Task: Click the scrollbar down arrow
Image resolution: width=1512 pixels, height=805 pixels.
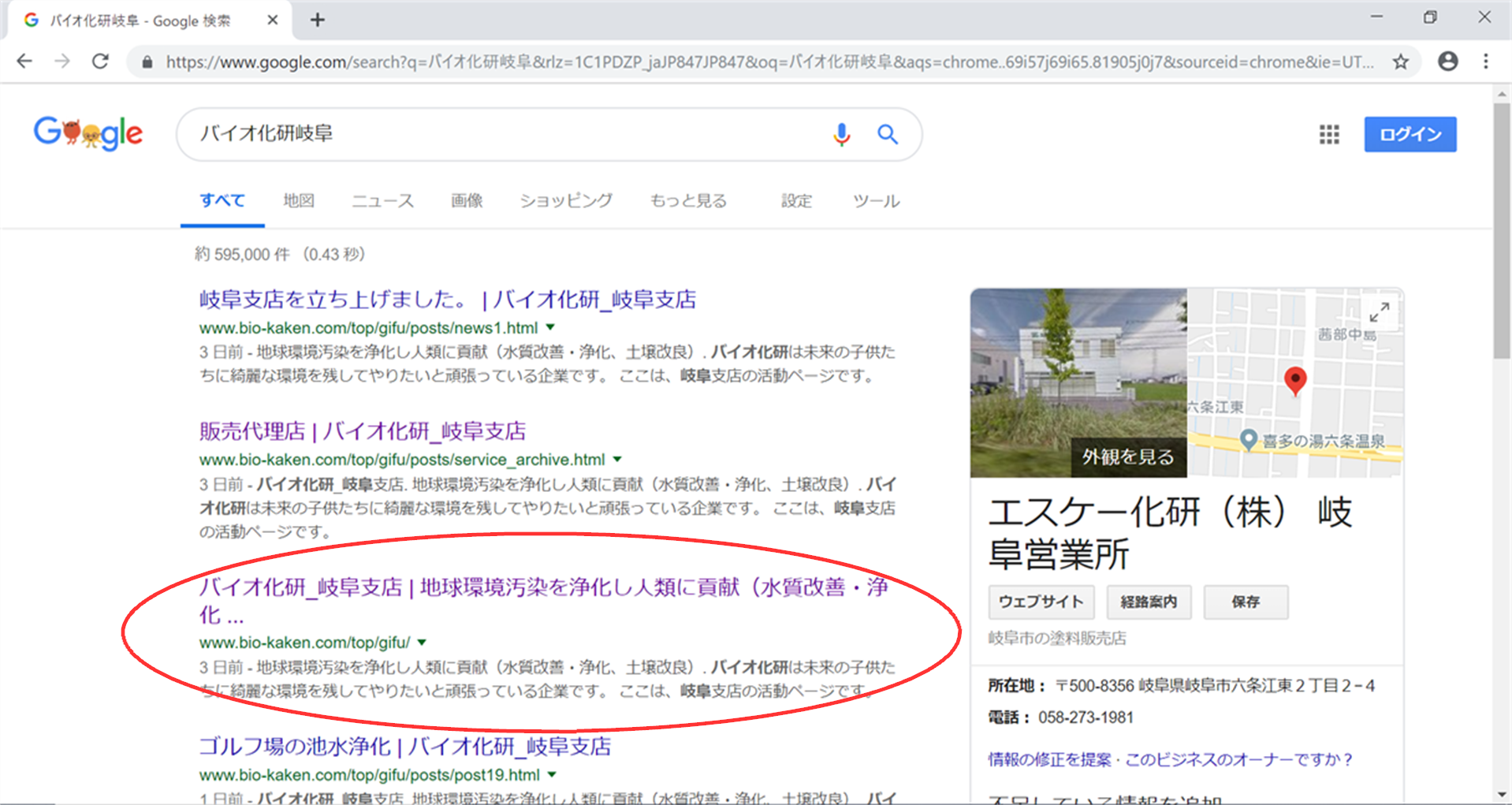Action: pyautogui.click(x=1501, y=795)
